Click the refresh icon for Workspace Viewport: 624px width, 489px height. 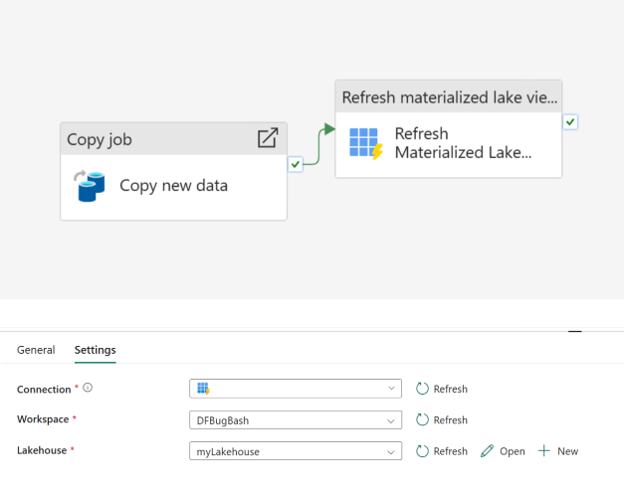422,420
